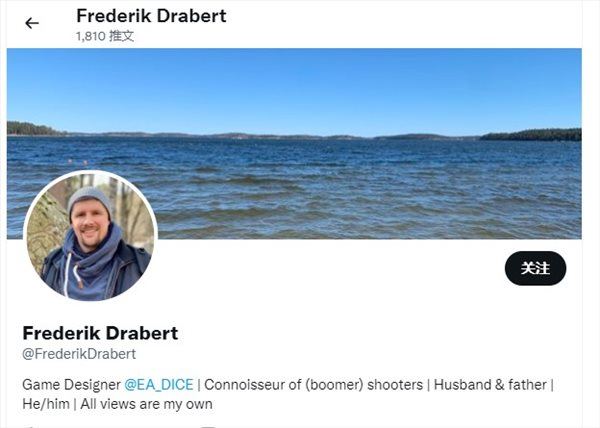The height and width of the screenshot is (428, 600).
Task: Click the @FrederikDrabert handle text
Action: [79, 354]
